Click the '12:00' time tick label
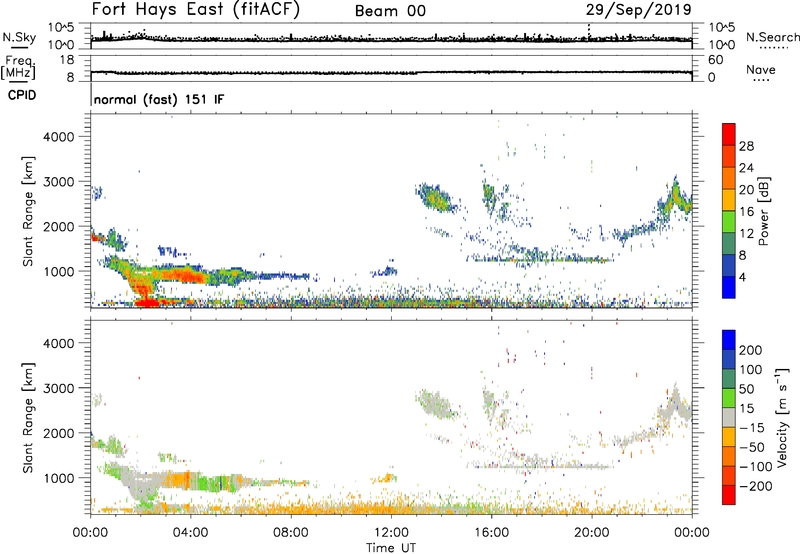800x554 pixels. tap(391, 533)
